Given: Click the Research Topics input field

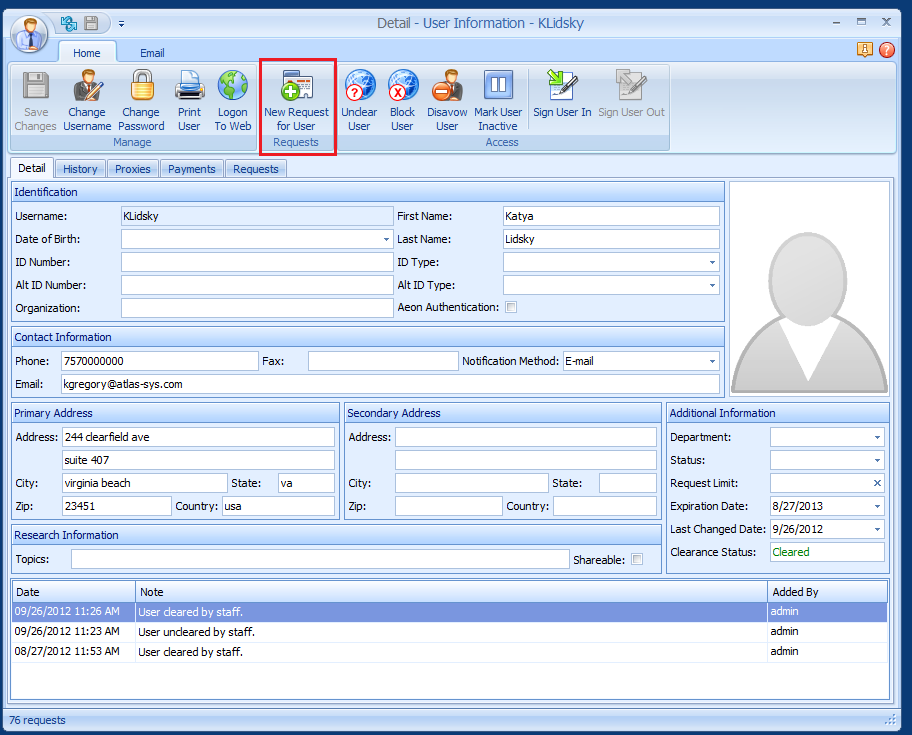Looking at the screenshot, I should tap(319, 560).
